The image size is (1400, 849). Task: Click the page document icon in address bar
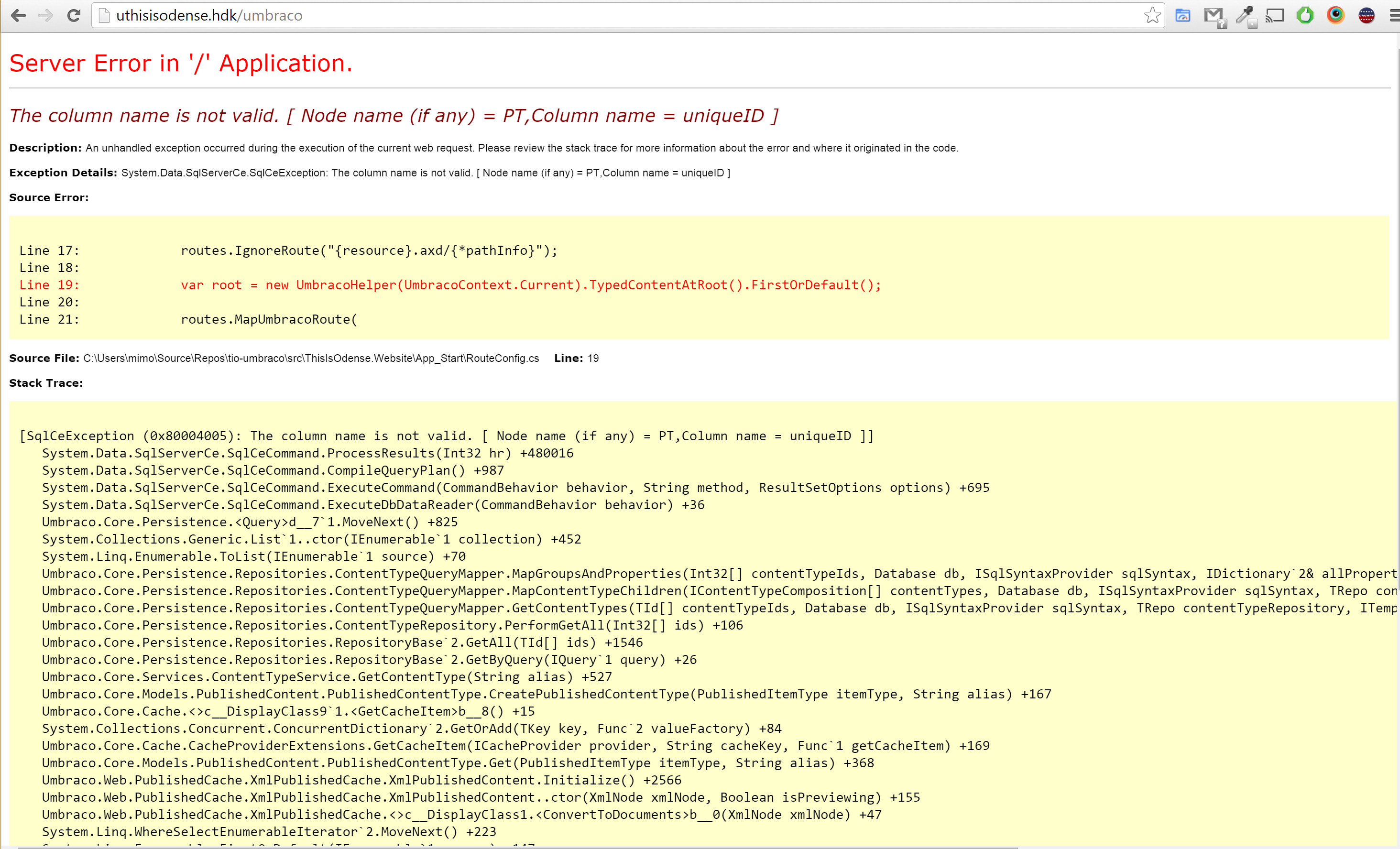click(104, 15)
